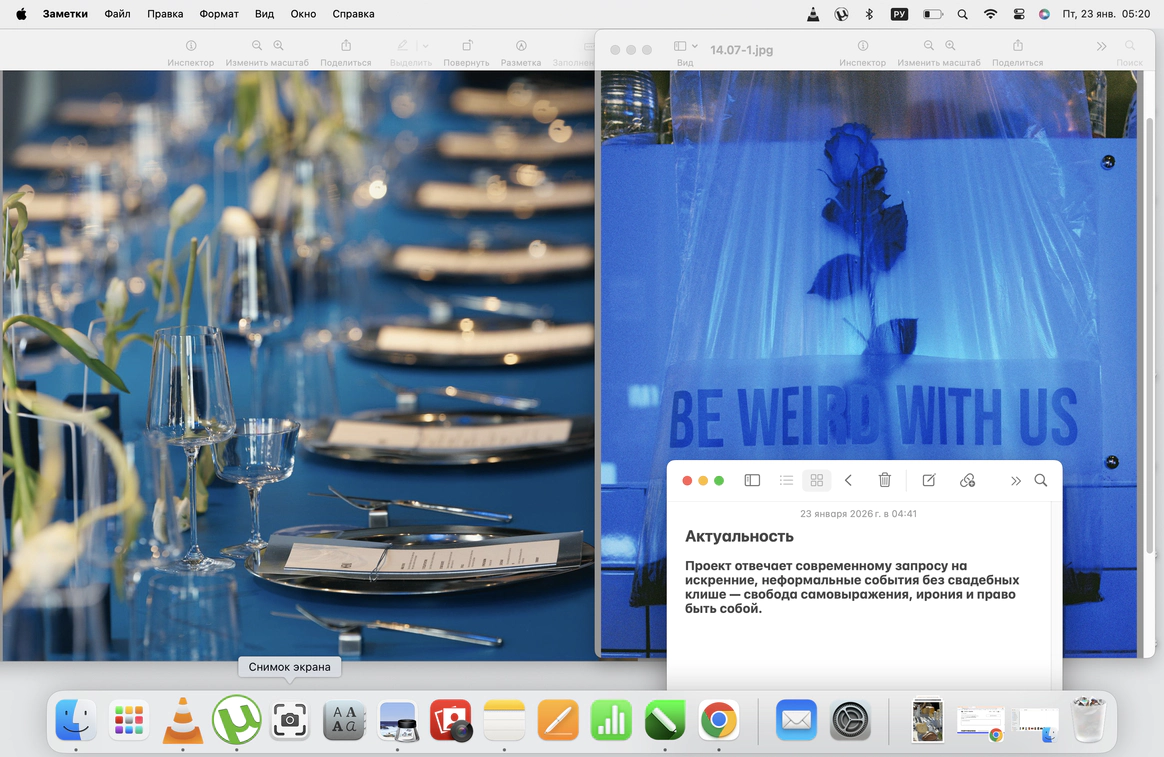This screenshot has width=1164, height=757.
Task: Click the Актуальность note heading
Action: click(x=739, y=537)
